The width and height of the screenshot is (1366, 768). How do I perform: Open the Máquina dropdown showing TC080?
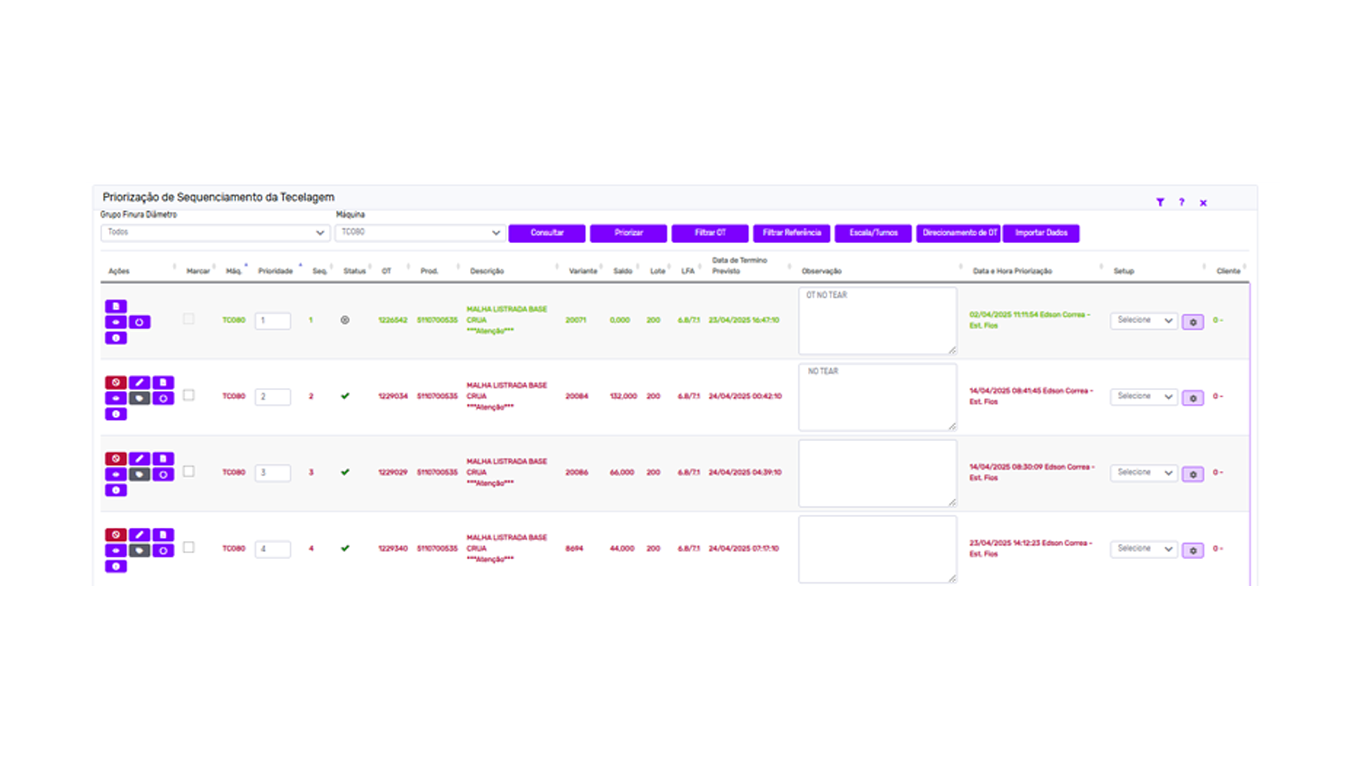419,233
